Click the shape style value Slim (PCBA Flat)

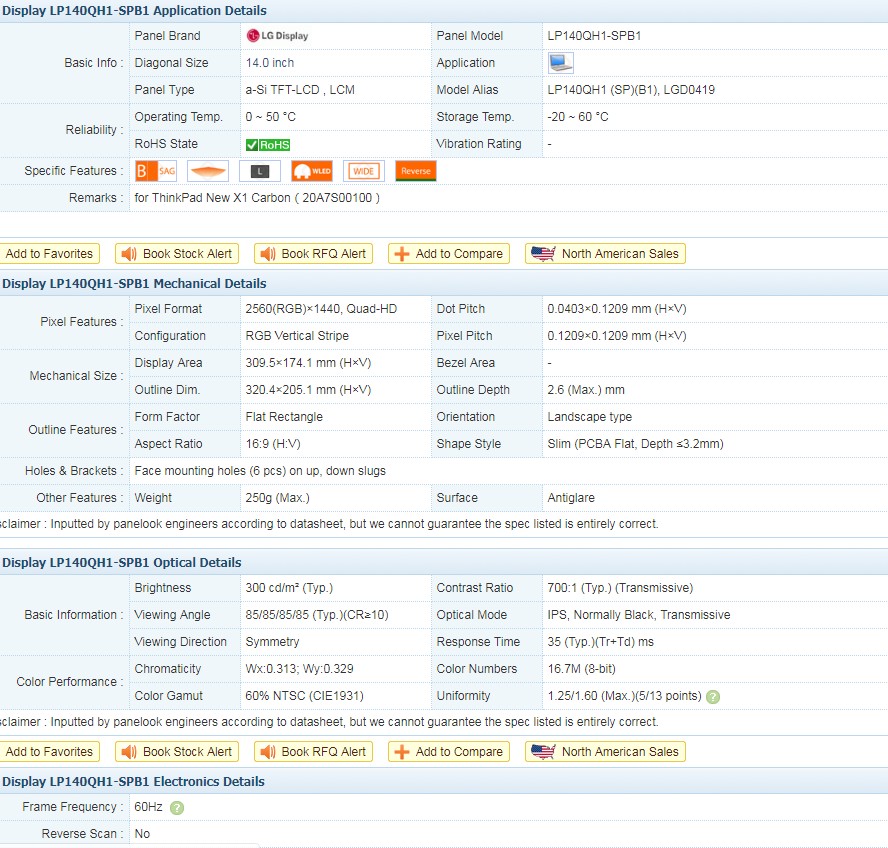point(635,444)
